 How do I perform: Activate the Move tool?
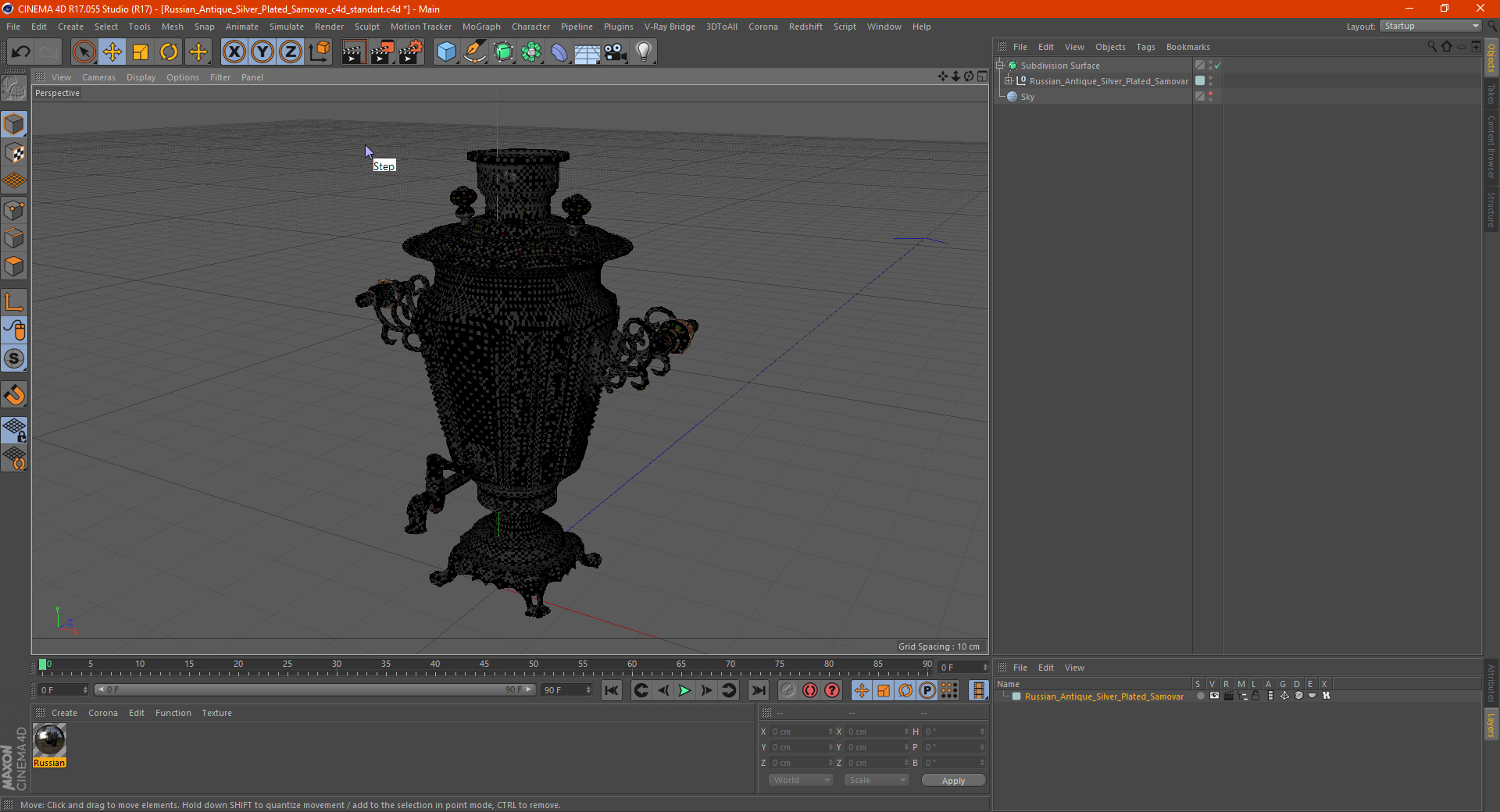112,52
